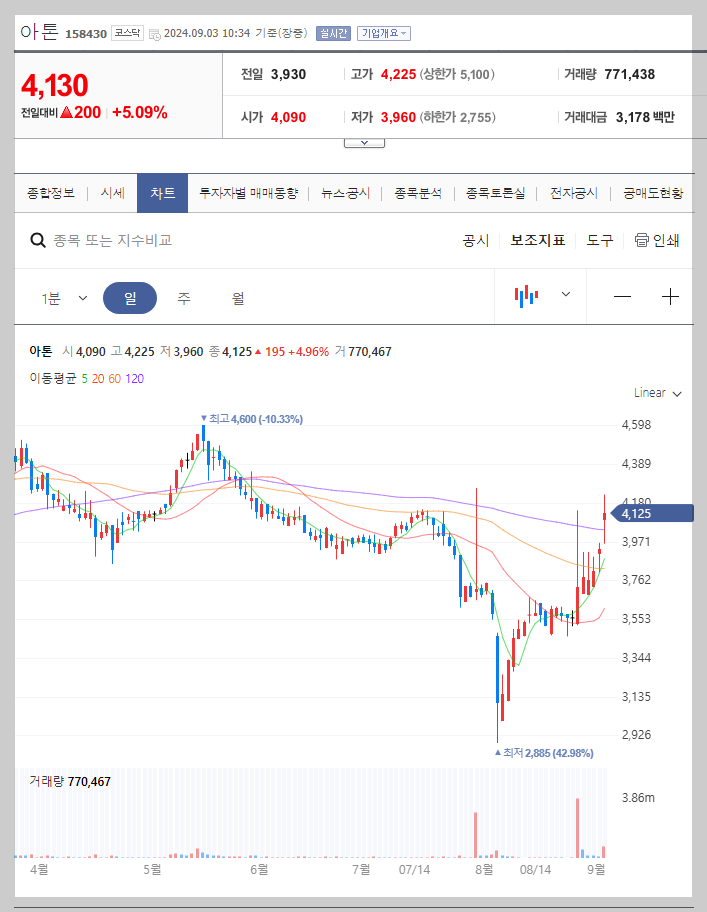Zoom out the chart with the minus icon
The height and width of the screenshot is (912, 707).
point(622,296)
